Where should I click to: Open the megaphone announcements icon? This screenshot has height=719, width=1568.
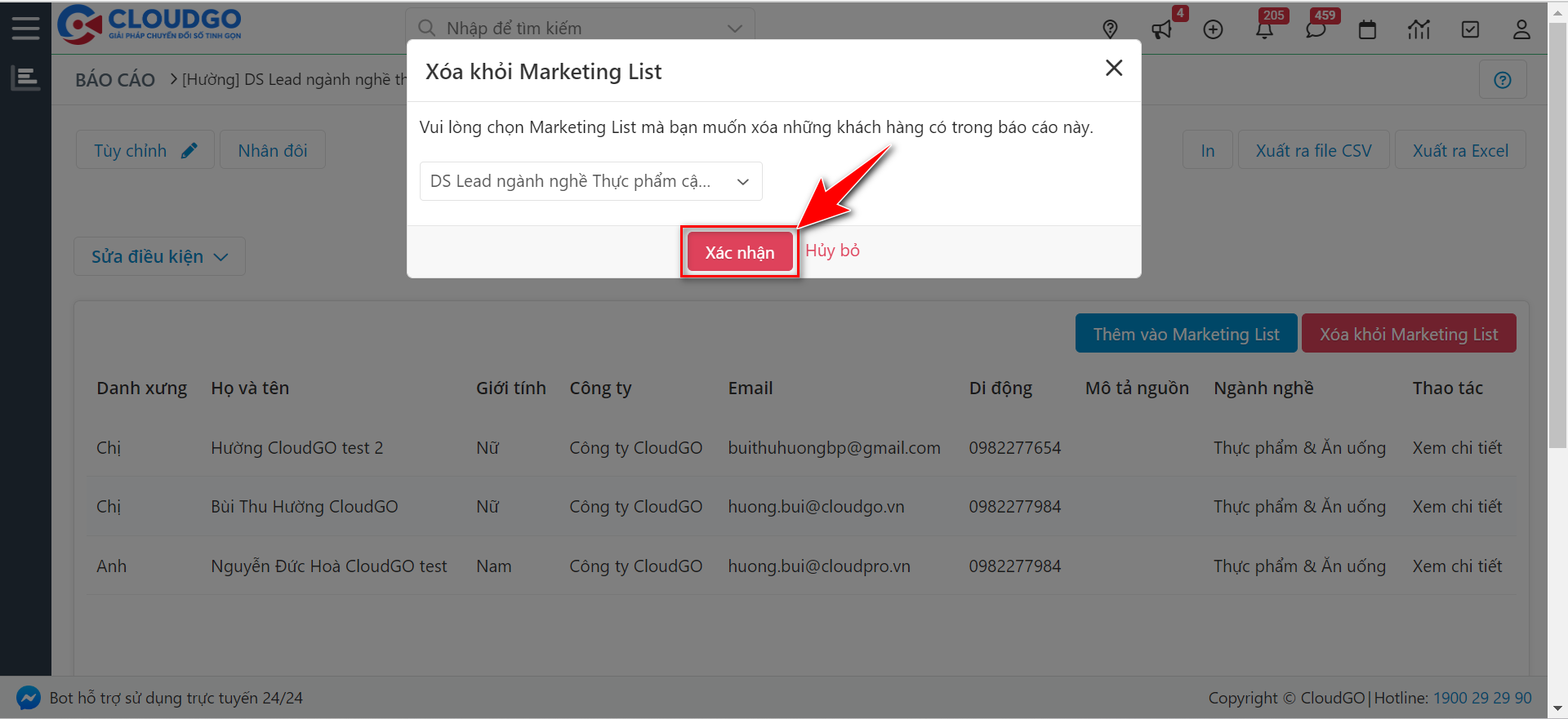pos(1161,30)
